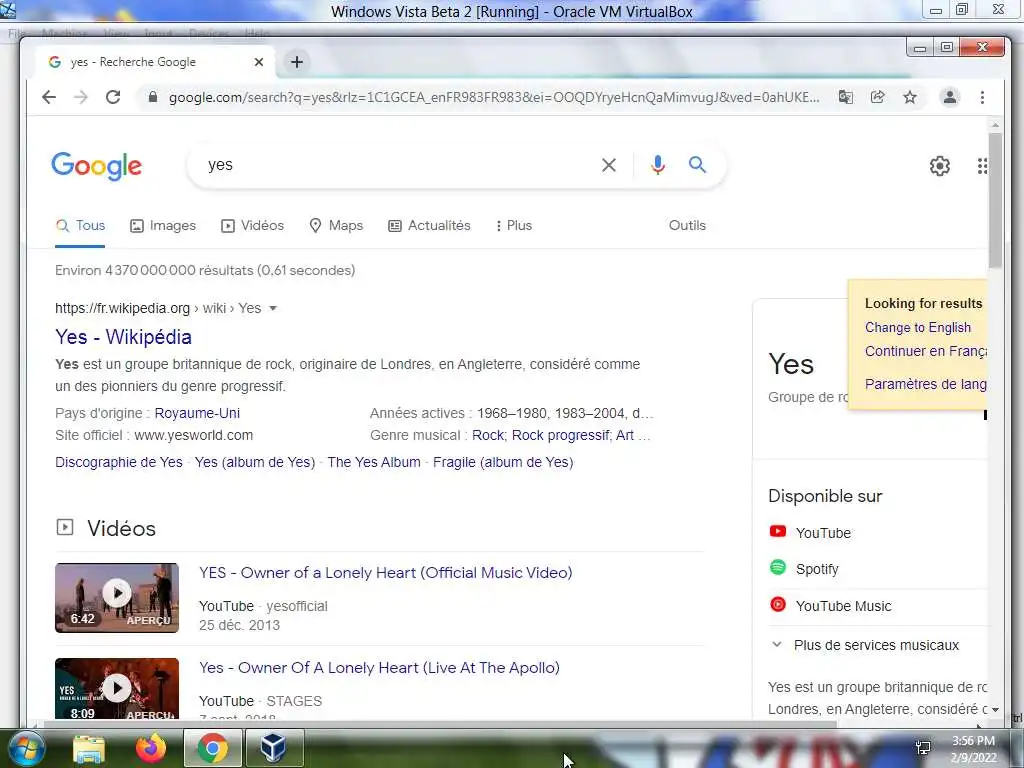Click the Chrome address bar URL
This screenshot has height=768, width=1024.
point(494,97)
